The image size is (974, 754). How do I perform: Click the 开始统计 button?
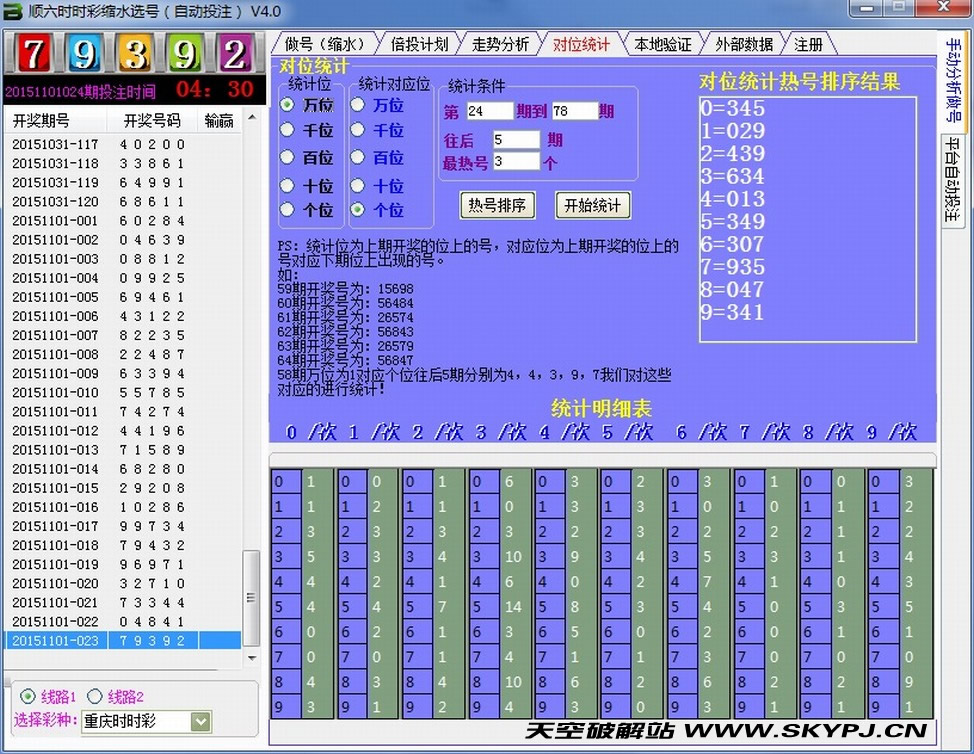pos(593,205)
